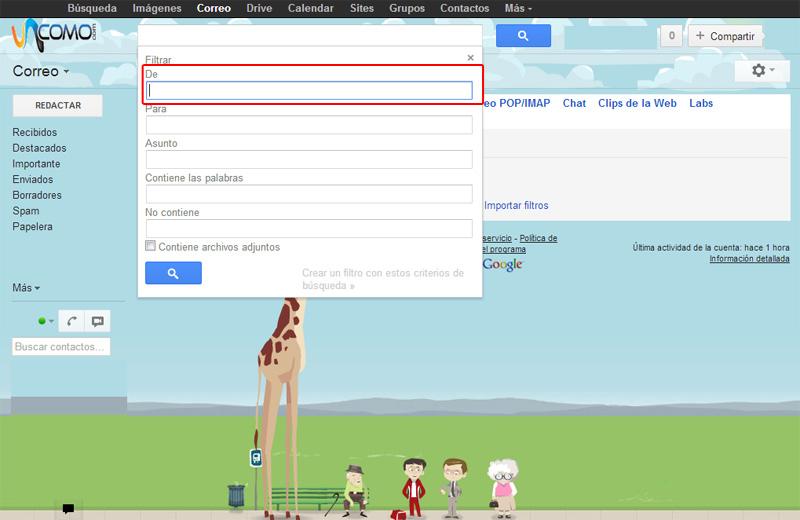Click the chat bubble icon beside phone

pyautogui.click(x=98, y=321)
